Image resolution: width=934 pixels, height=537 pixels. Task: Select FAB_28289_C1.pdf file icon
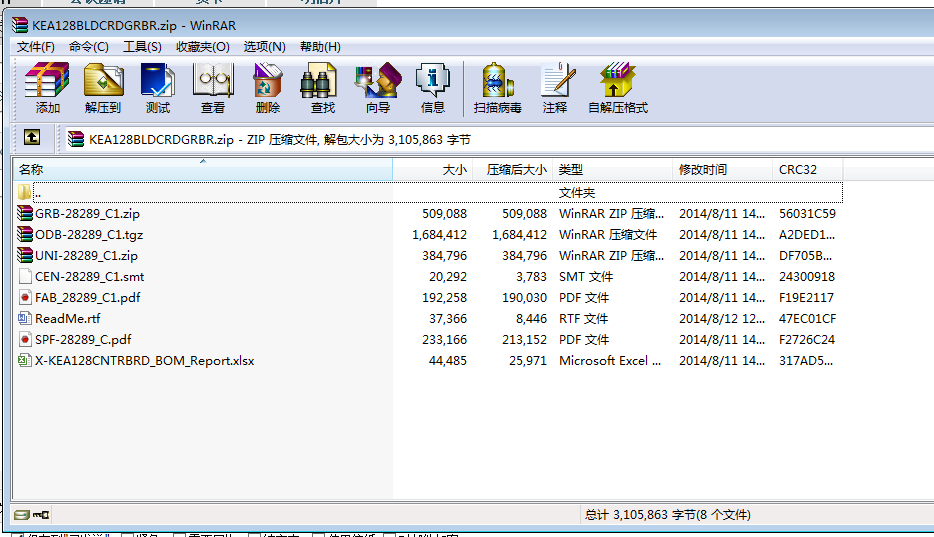[x=24, y=297]
